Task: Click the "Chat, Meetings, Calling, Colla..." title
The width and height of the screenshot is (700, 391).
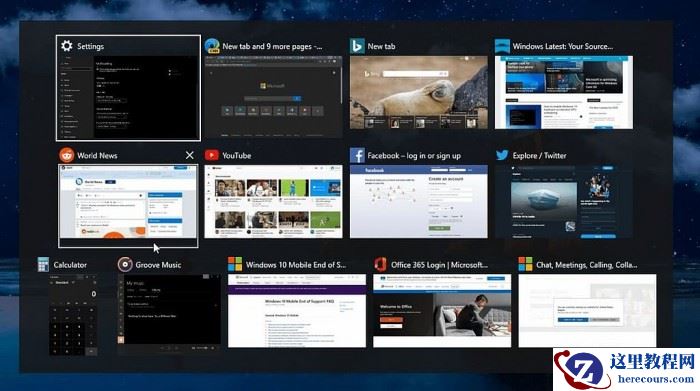Action: pyautogui.click(x=587, y=265)
